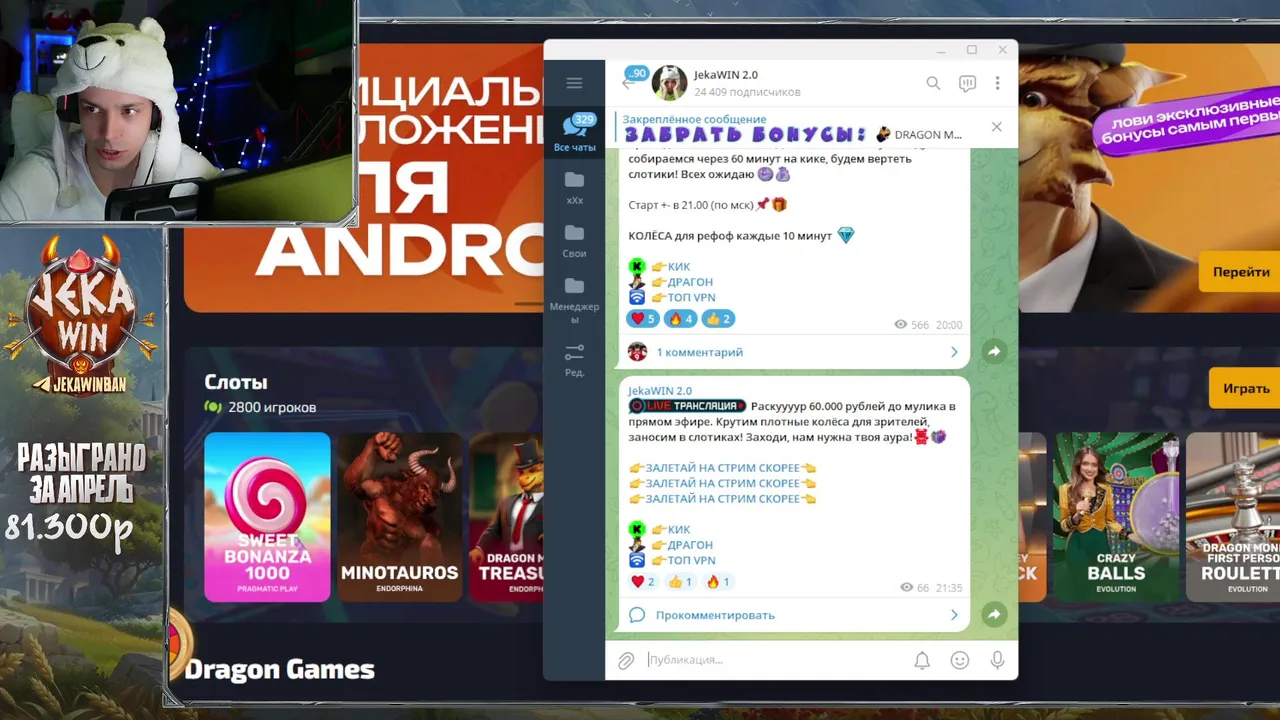Attach a file with paperclip icon

[626, 660]
